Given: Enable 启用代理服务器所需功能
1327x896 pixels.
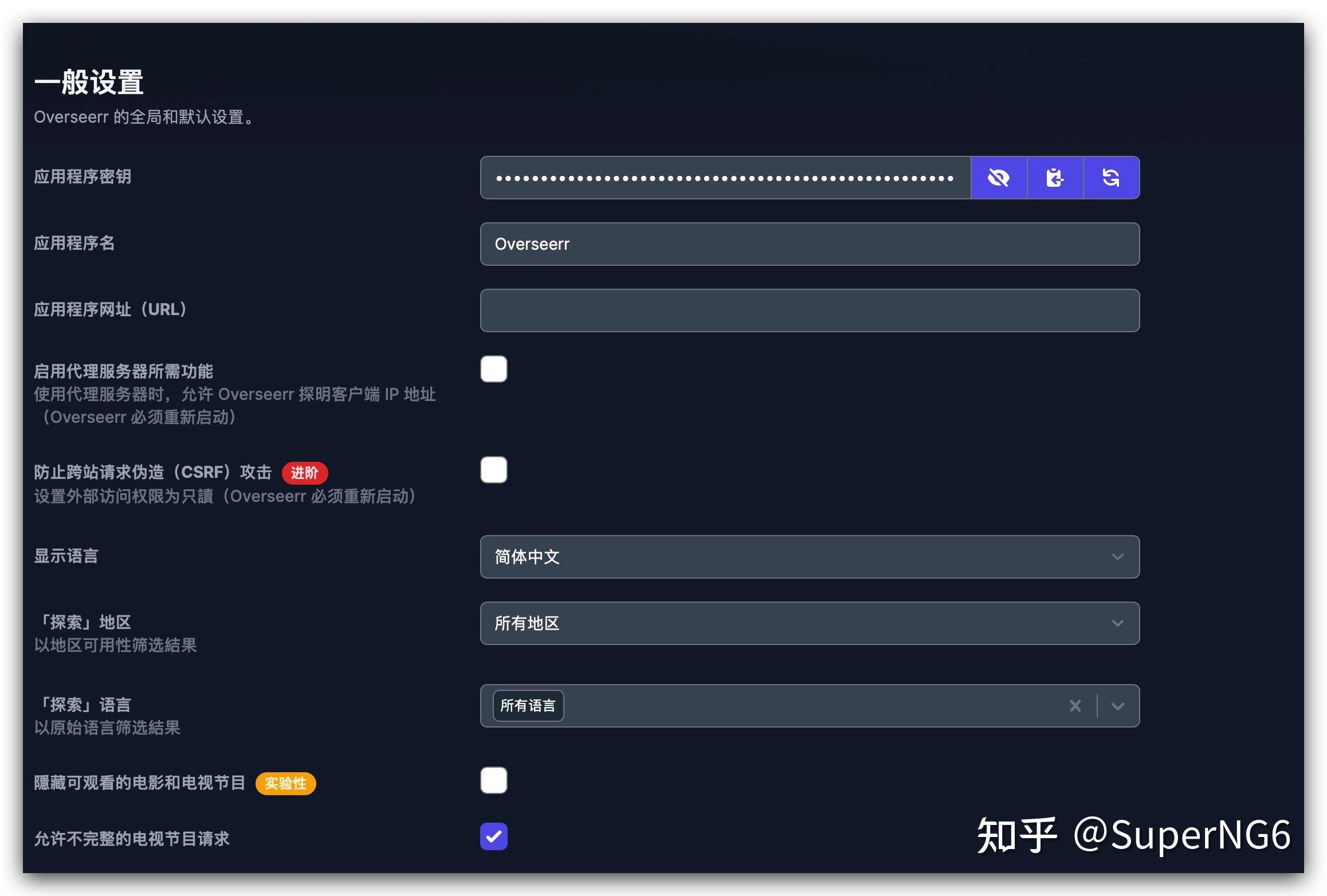Looking at the screenshot, I should [493, 370].
